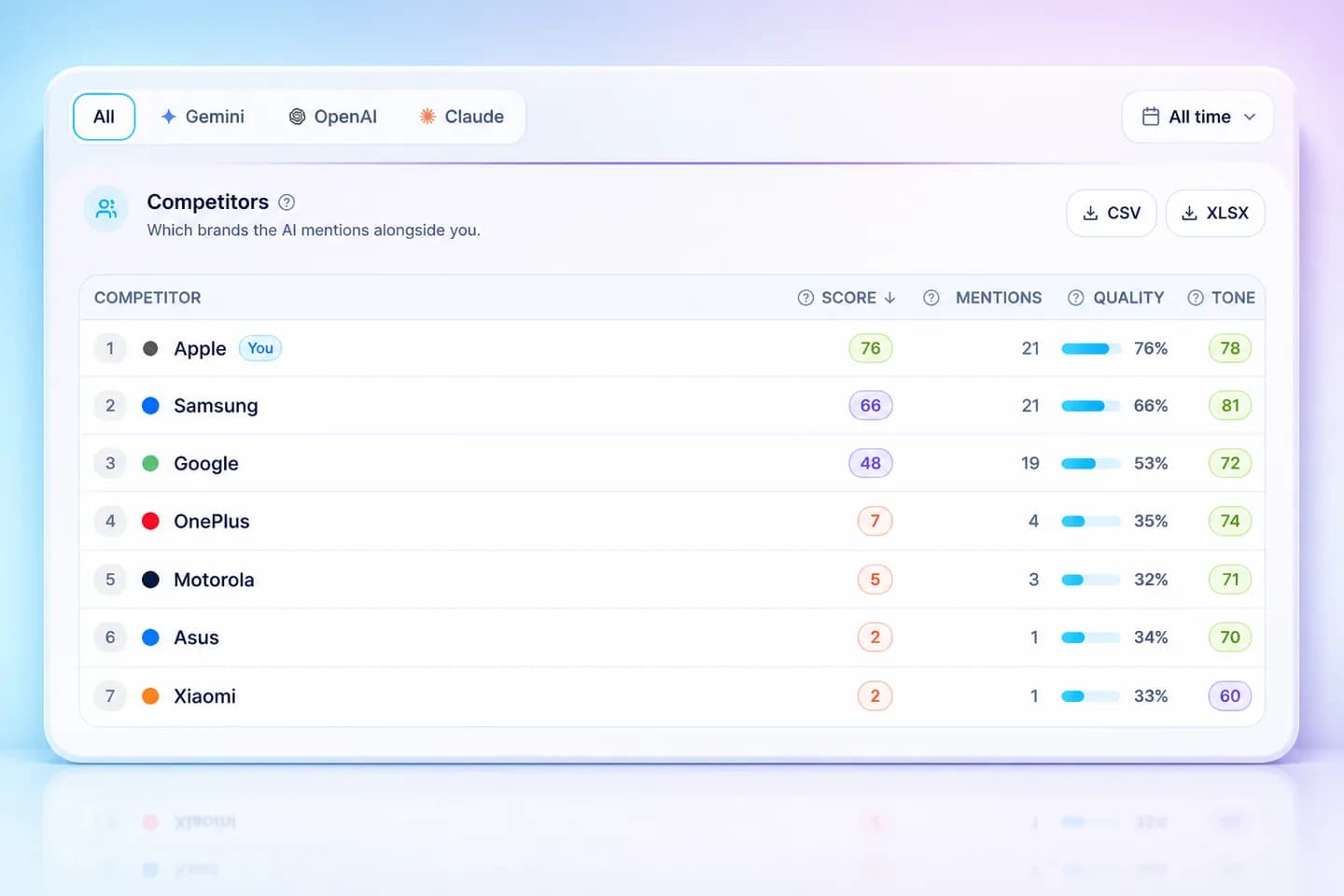
Task: Click Asus's tone badge 70
Action: [1230, 637]
